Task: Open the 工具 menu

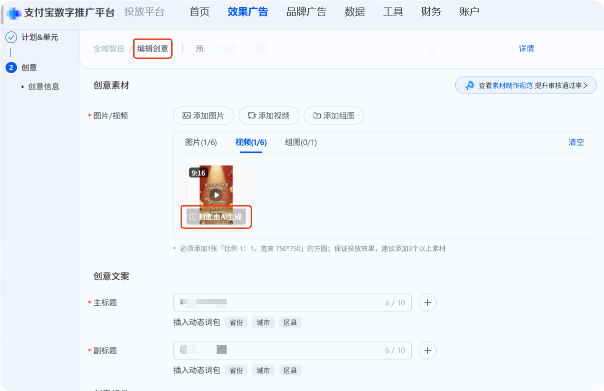Action: [x=393, y=12]
